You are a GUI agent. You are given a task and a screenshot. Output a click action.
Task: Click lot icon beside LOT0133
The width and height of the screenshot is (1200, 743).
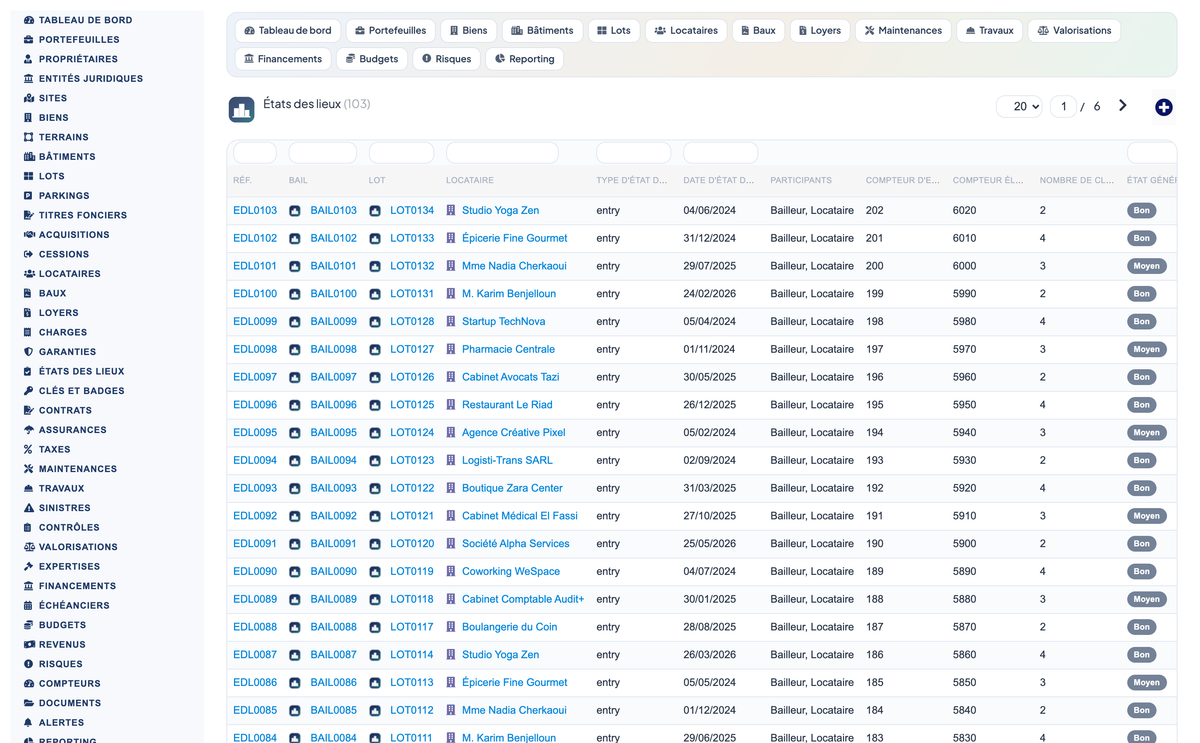(x=375, y=239)
